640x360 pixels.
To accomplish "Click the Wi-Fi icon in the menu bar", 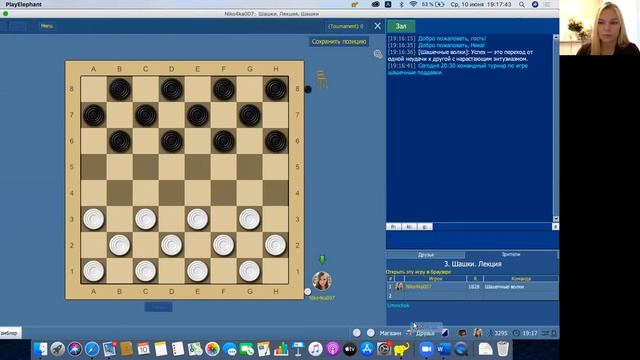I will click(413, 4).
